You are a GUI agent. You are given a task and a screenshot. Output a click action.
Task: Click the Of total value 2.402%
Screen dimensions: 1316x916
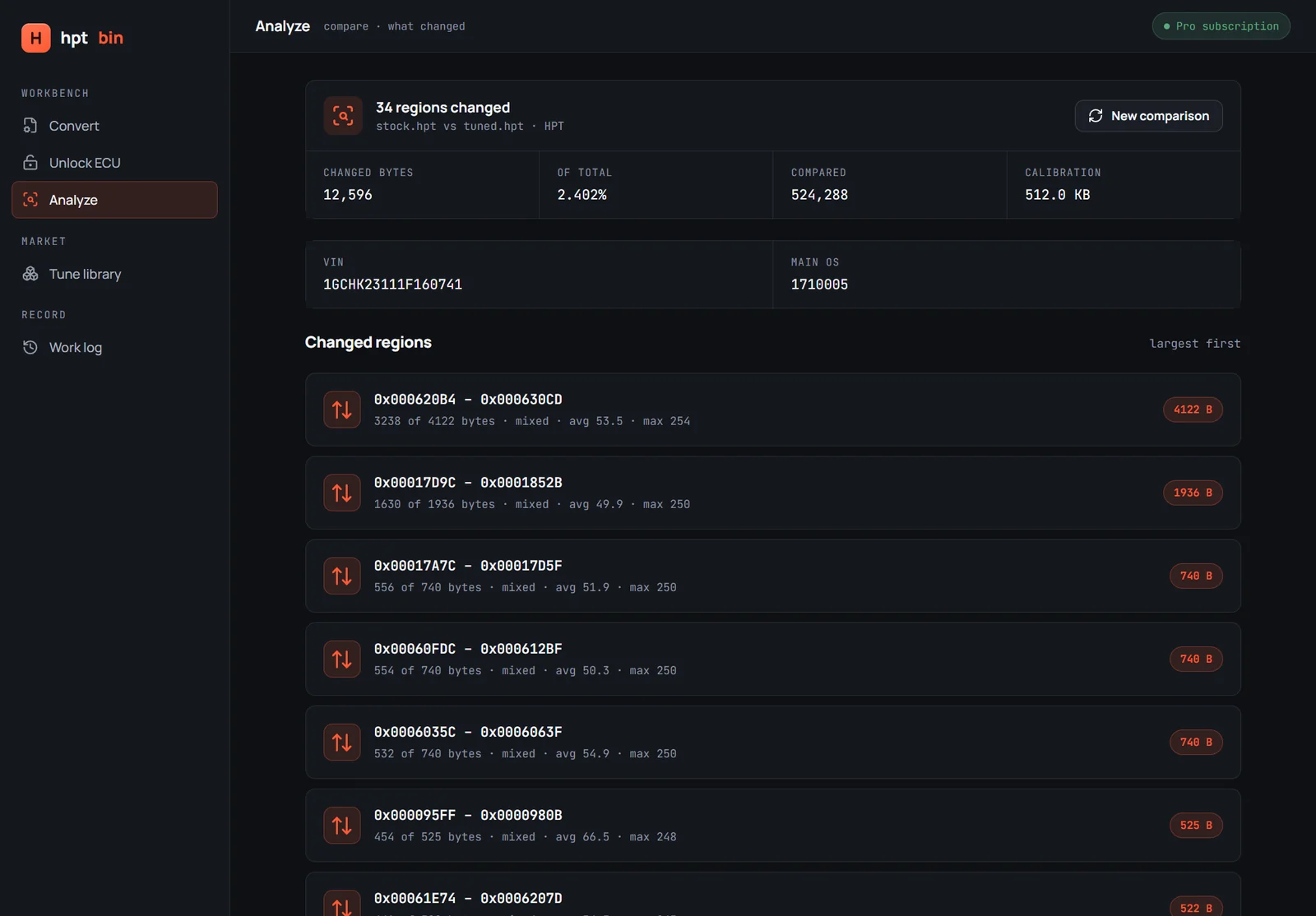coord(582,195)
